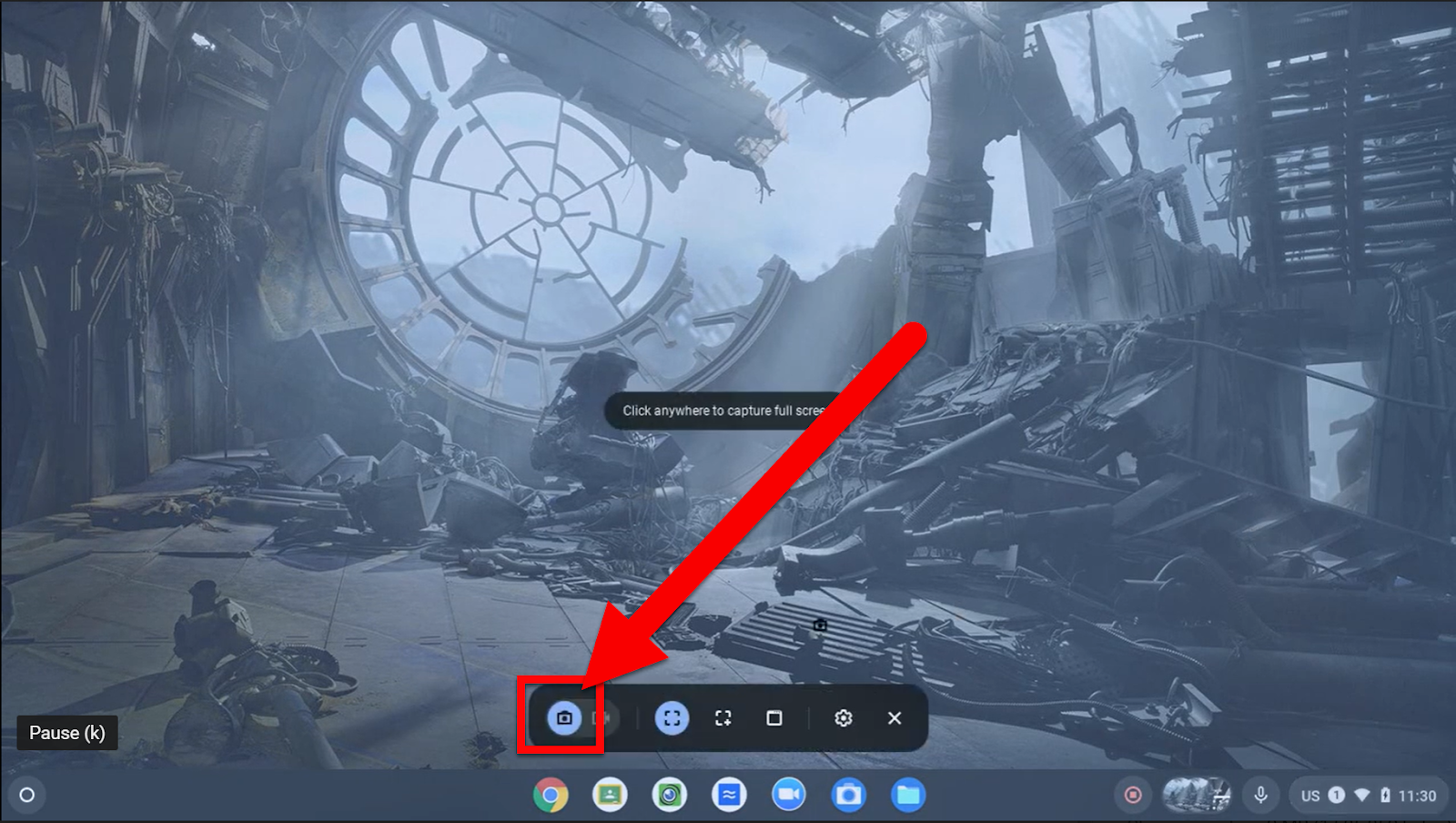
Task: Open the launcher circle button
Action: pos(27,795)
